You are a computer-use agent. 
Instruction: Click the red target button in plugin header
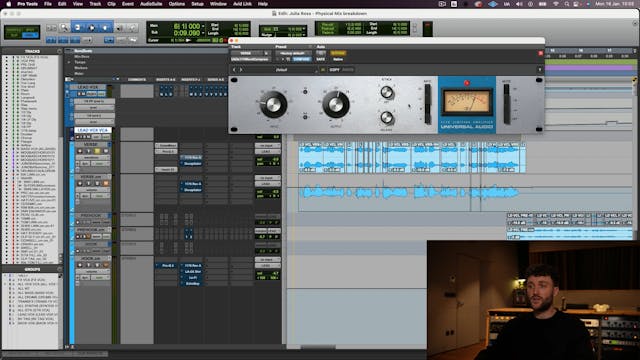tap(541, 53)
